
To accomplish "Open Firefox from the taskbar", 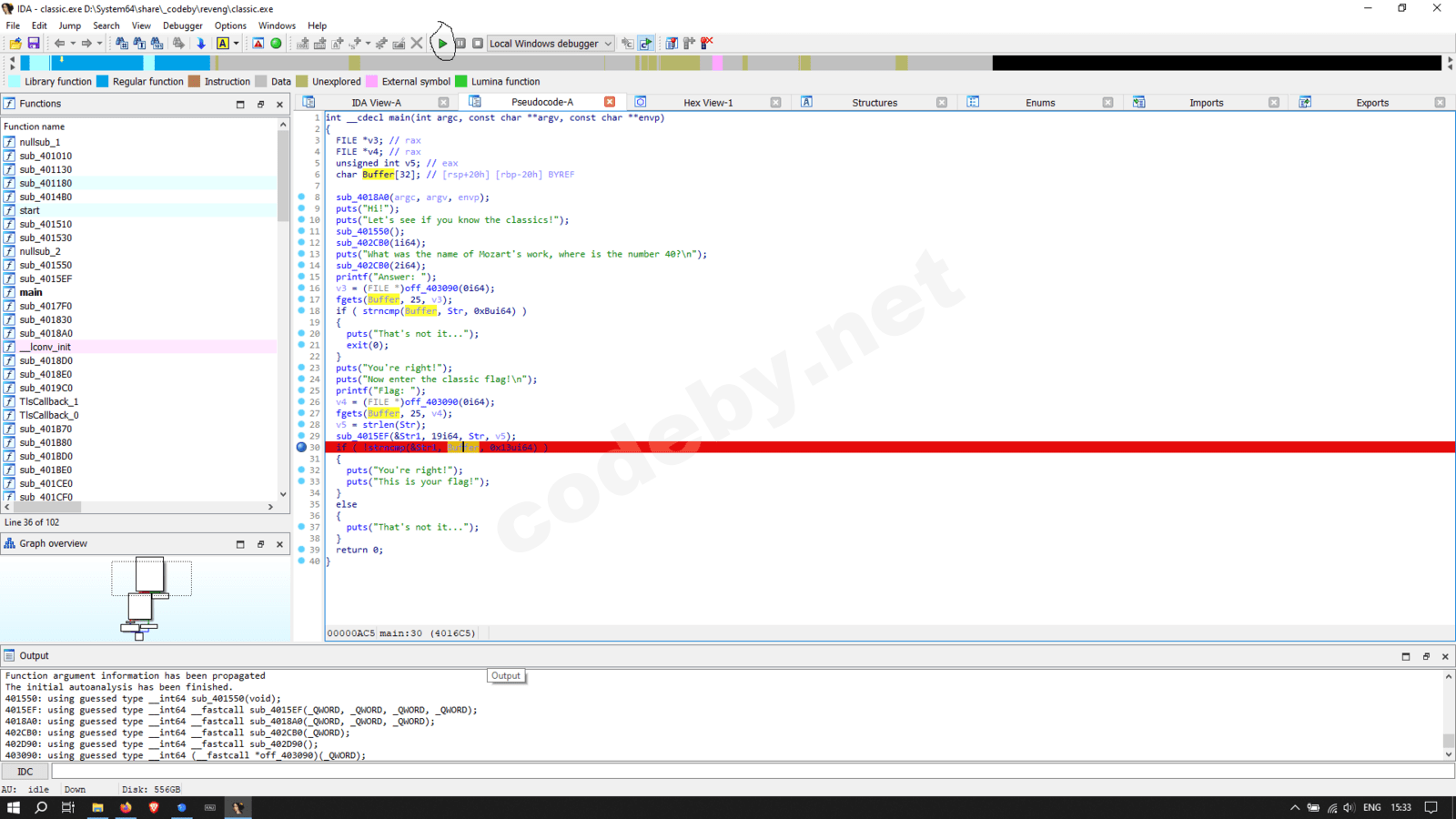I will point(126,807).
